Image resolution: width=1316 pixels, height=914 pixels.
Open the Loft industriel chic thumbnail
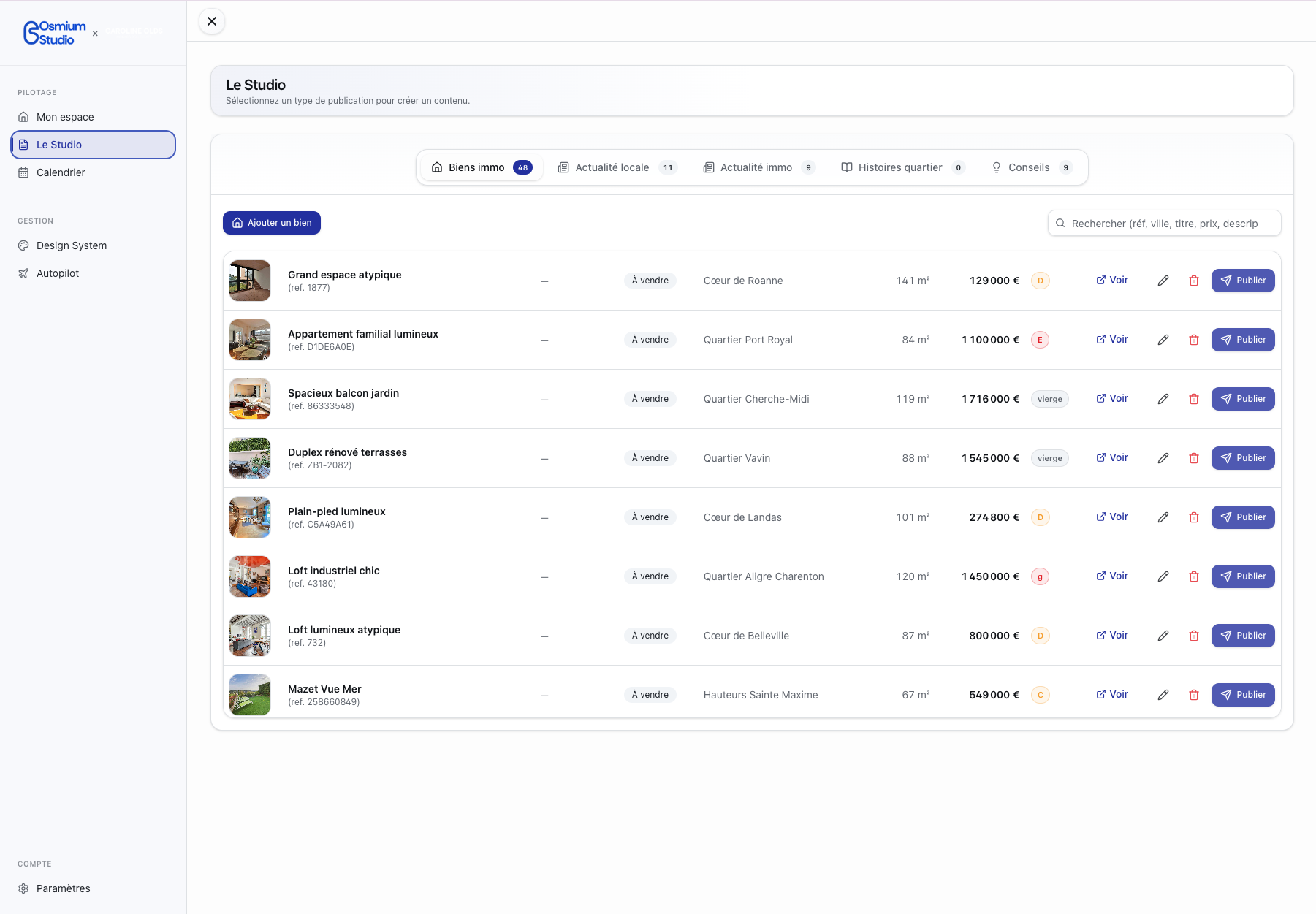click(250, 576)
